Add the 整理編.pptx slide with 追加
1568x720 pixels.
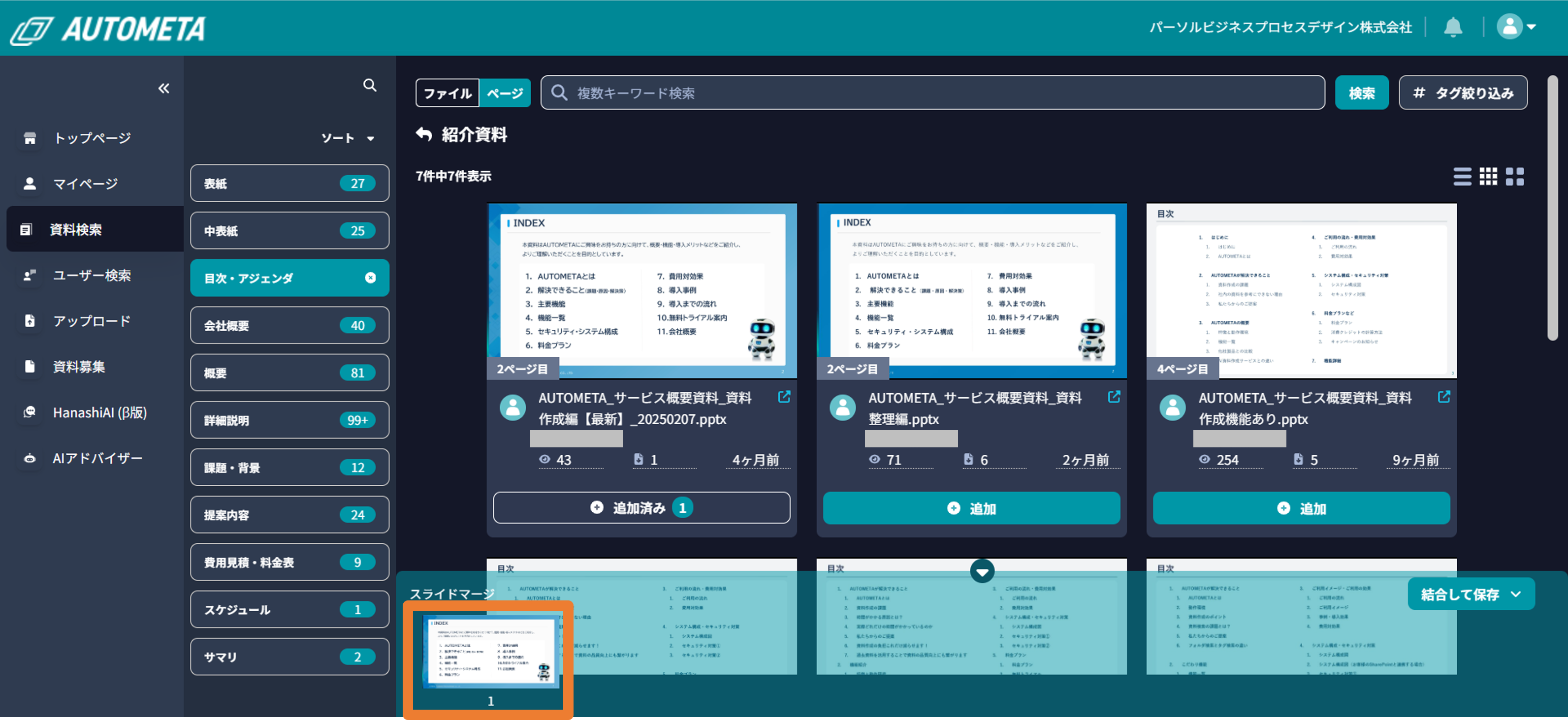point(971,507)
